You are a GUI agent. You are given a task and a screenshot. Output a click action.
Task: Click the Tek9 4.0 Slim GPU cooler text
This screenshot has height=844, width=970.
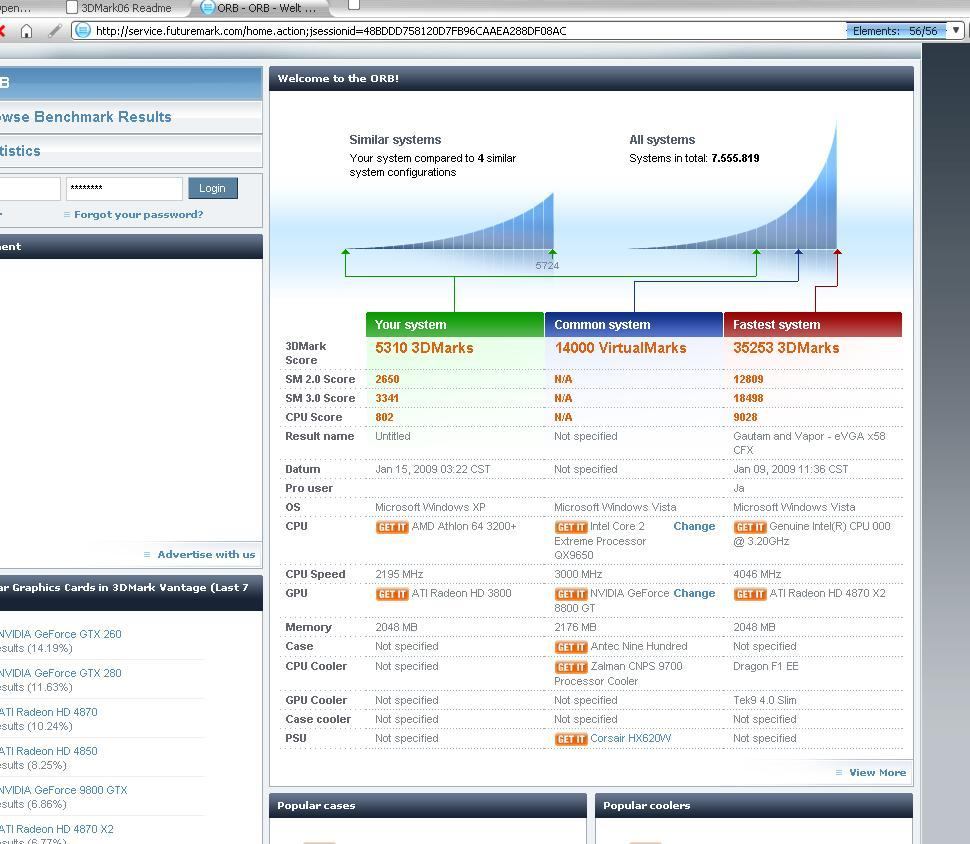[765, 700]
